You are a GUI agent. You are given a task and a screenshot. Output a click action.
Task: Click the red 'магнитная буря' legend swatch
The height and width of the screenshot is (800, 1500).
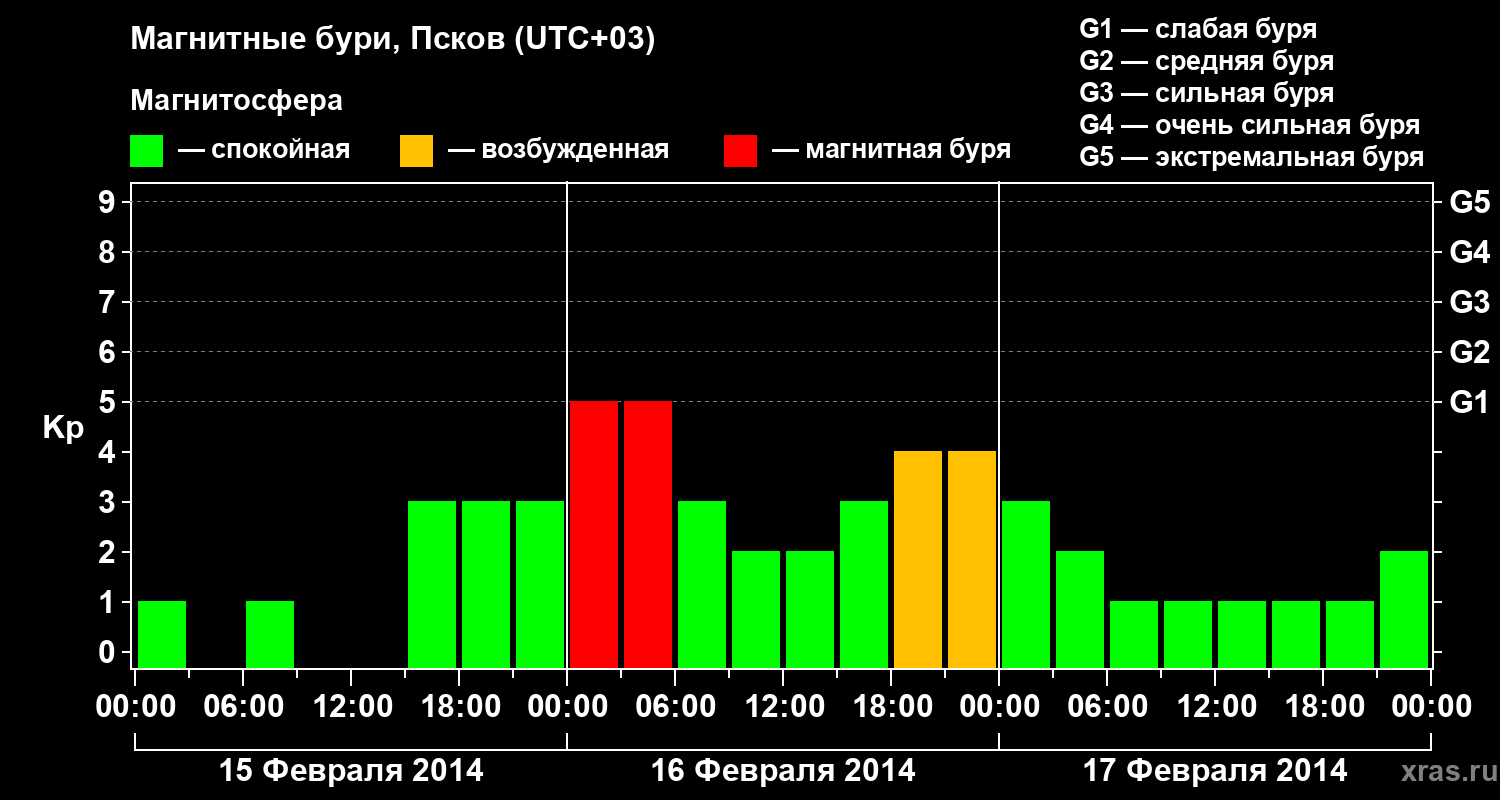click(x=740, y=151)
